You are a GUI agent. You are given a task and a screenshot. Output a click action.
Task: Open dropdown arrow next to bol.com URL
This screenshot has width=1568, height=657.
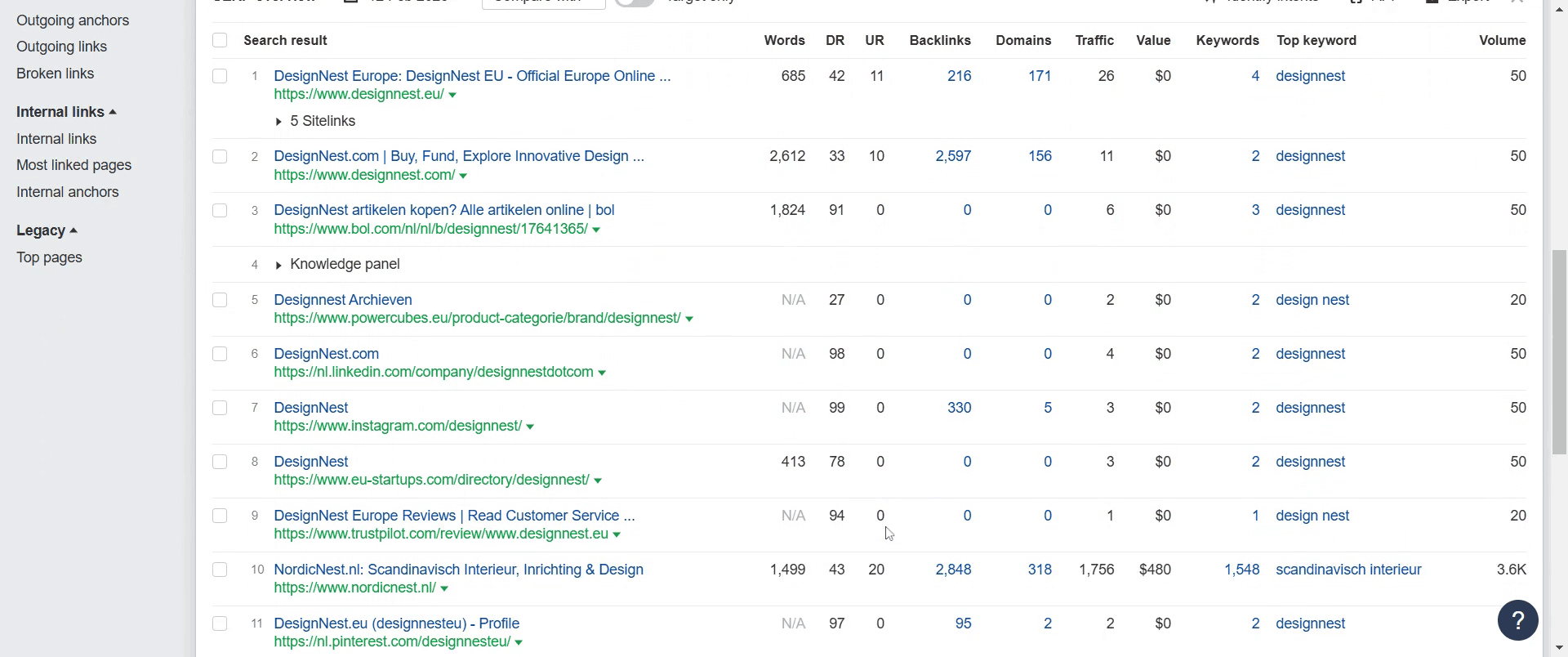596,230
